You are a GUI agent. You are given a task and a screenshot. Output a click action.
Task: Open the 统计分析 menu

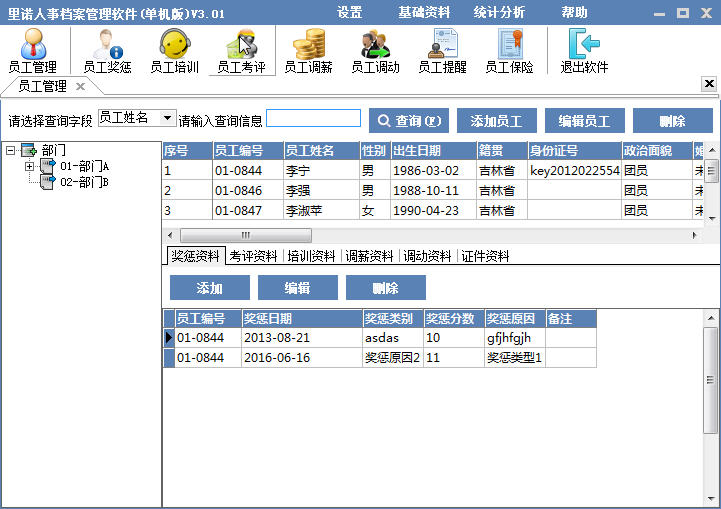(499, 12)
